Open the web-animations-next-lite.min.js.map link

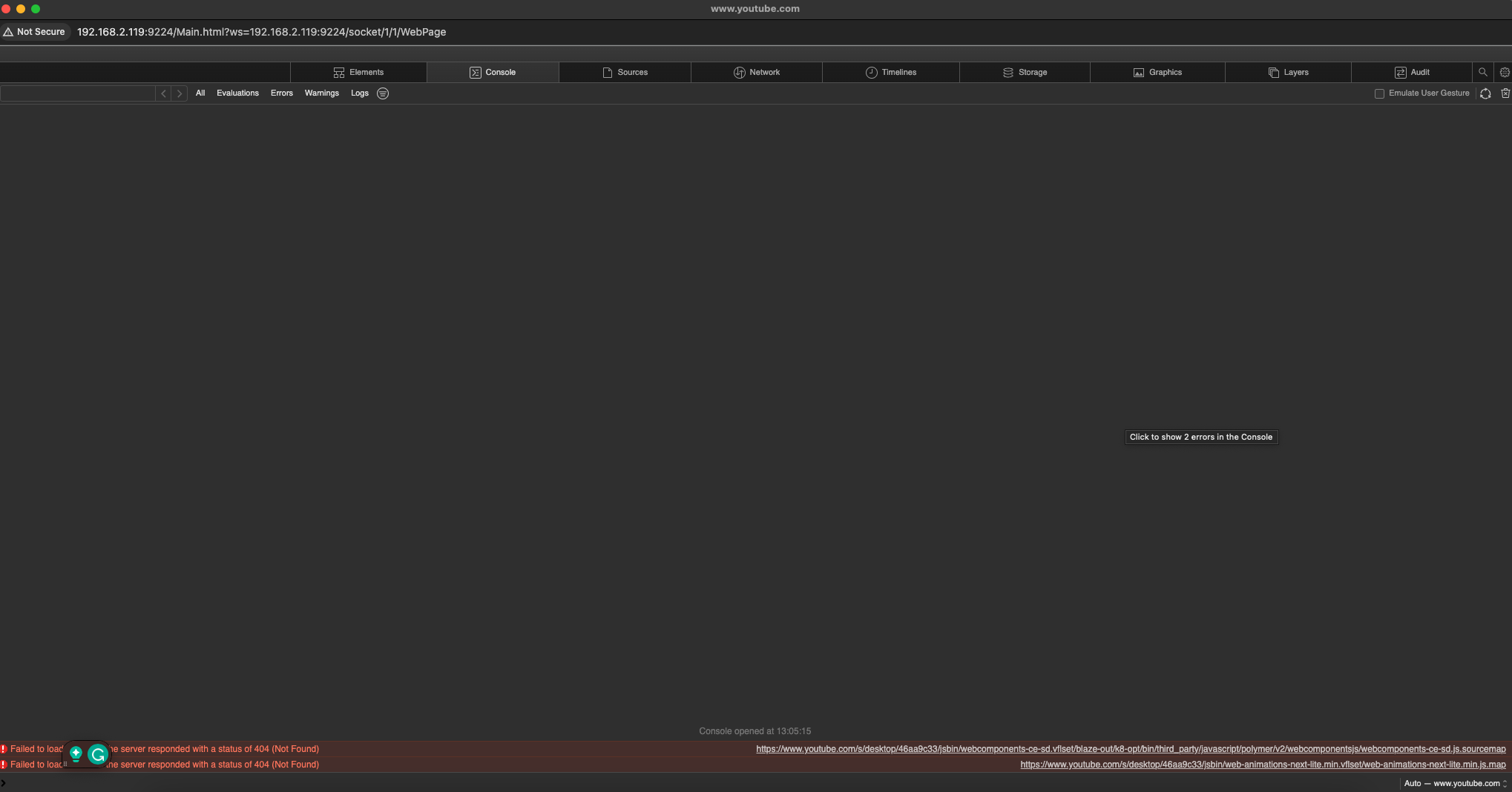1263,765
